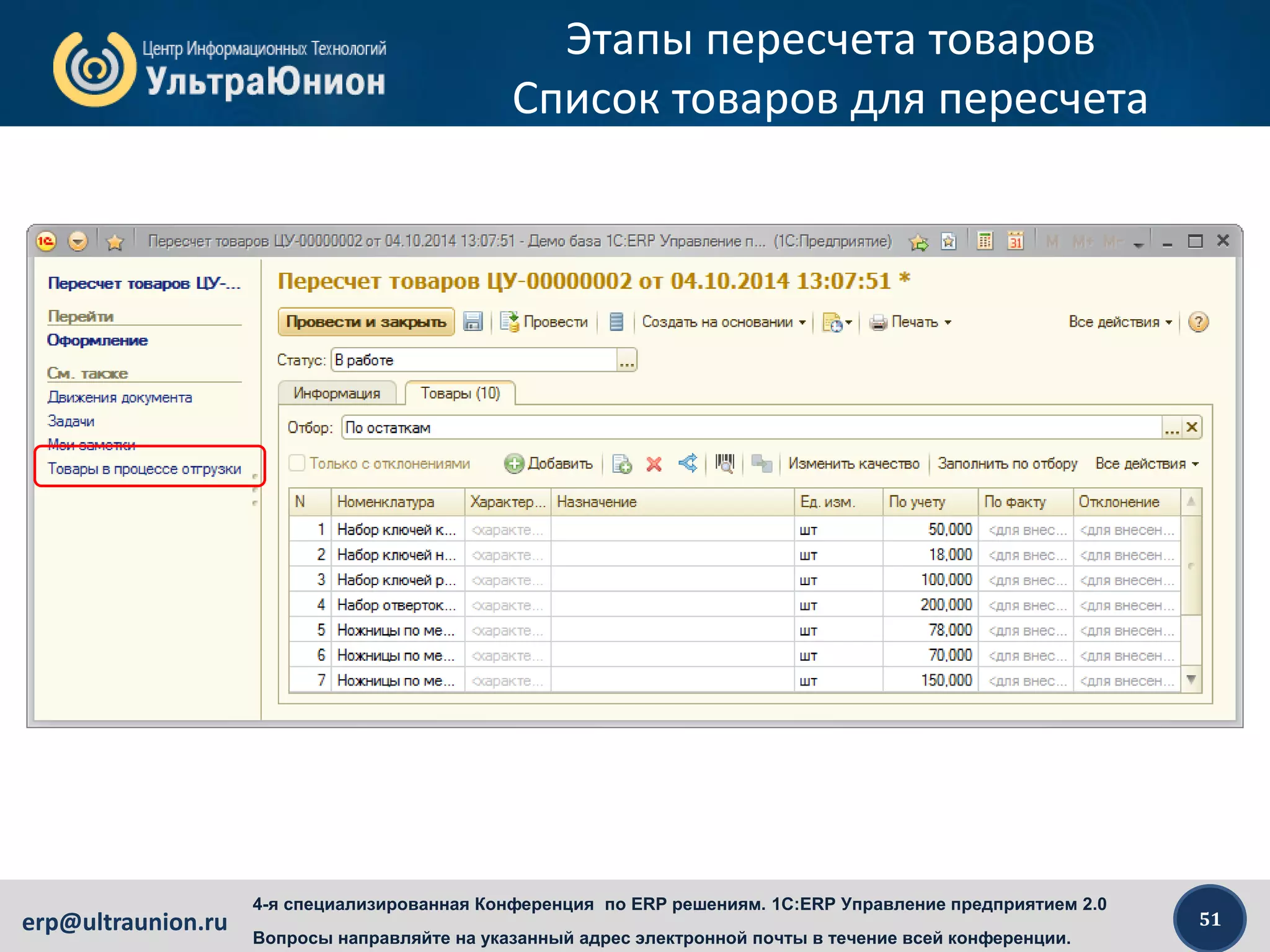The image size is (1270, 952).
Task: Click the Отклонение column header
Action: click(x=1126, y=502)
